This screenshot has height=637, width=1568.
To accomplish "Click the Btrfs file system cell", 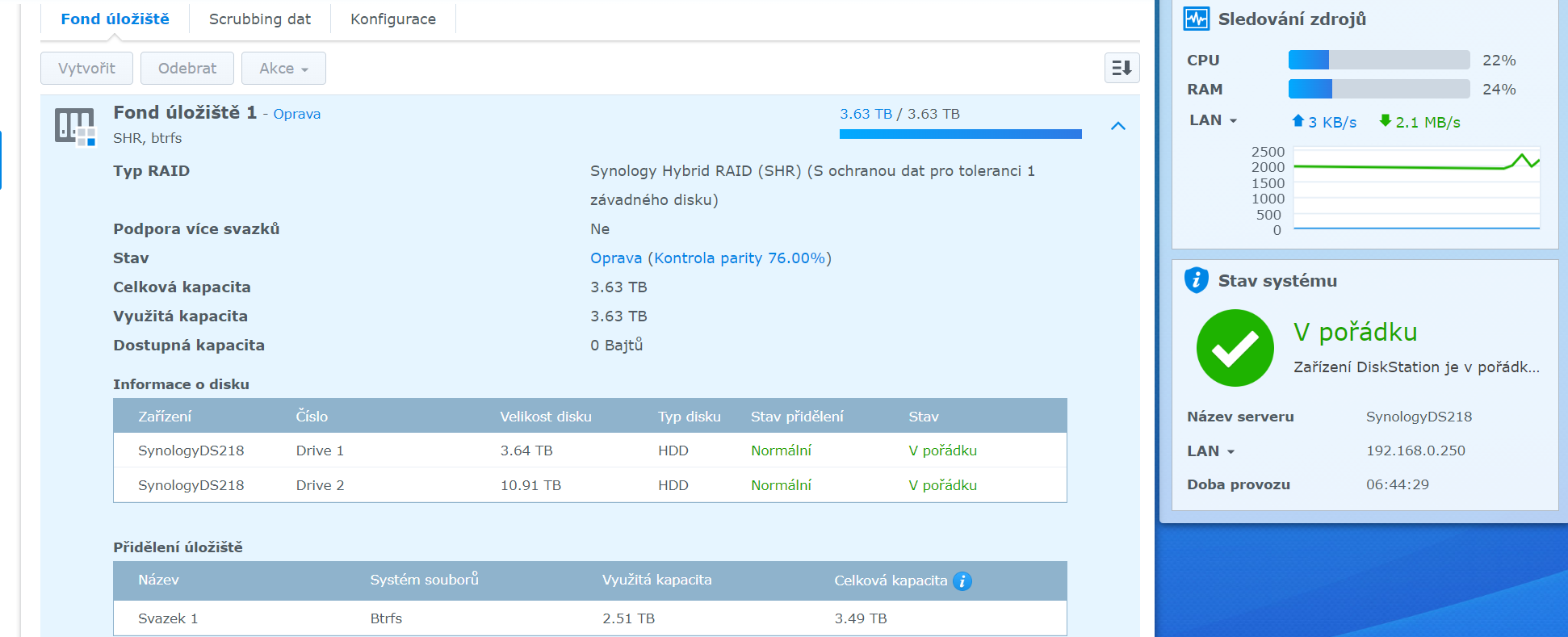I will [x=386, y=618].
